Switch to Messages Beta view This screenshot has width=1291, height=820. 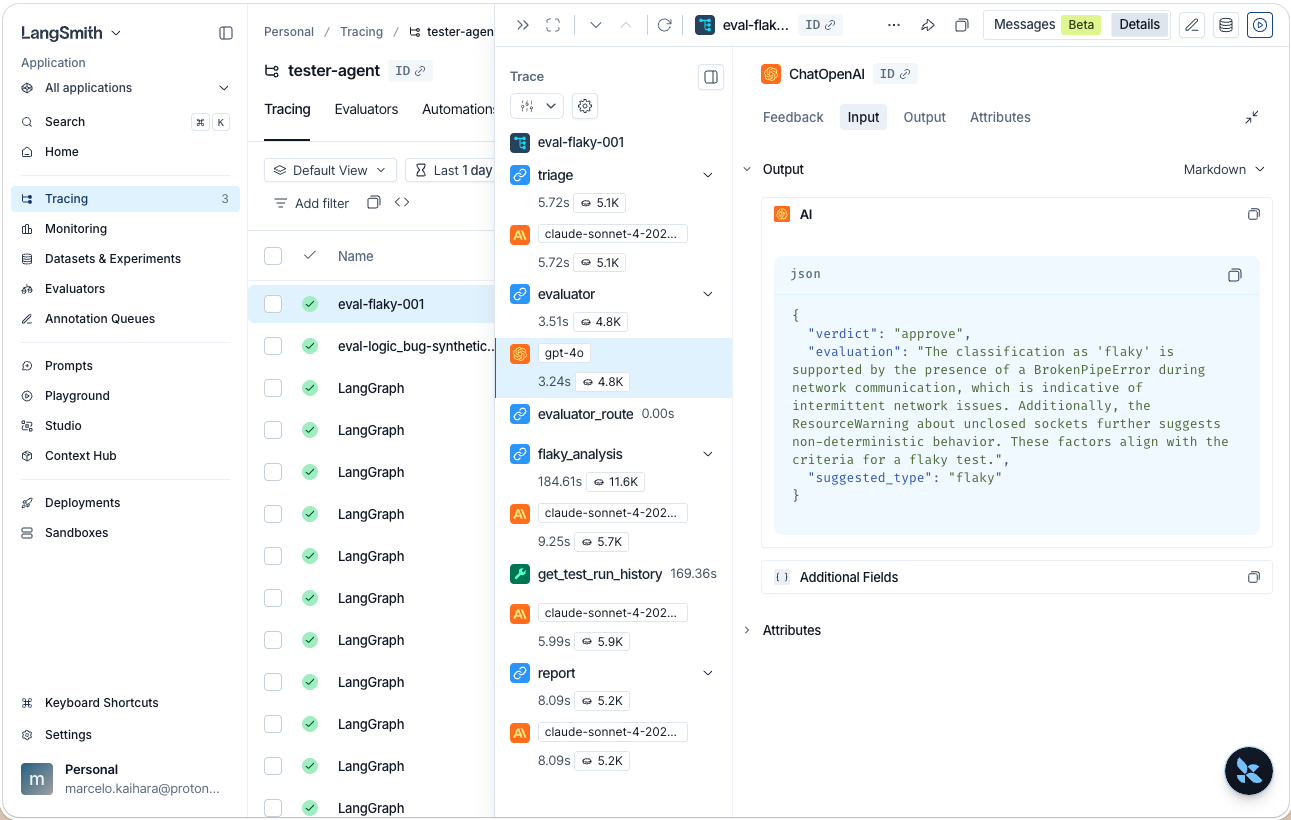click(x=1047, y=25)
